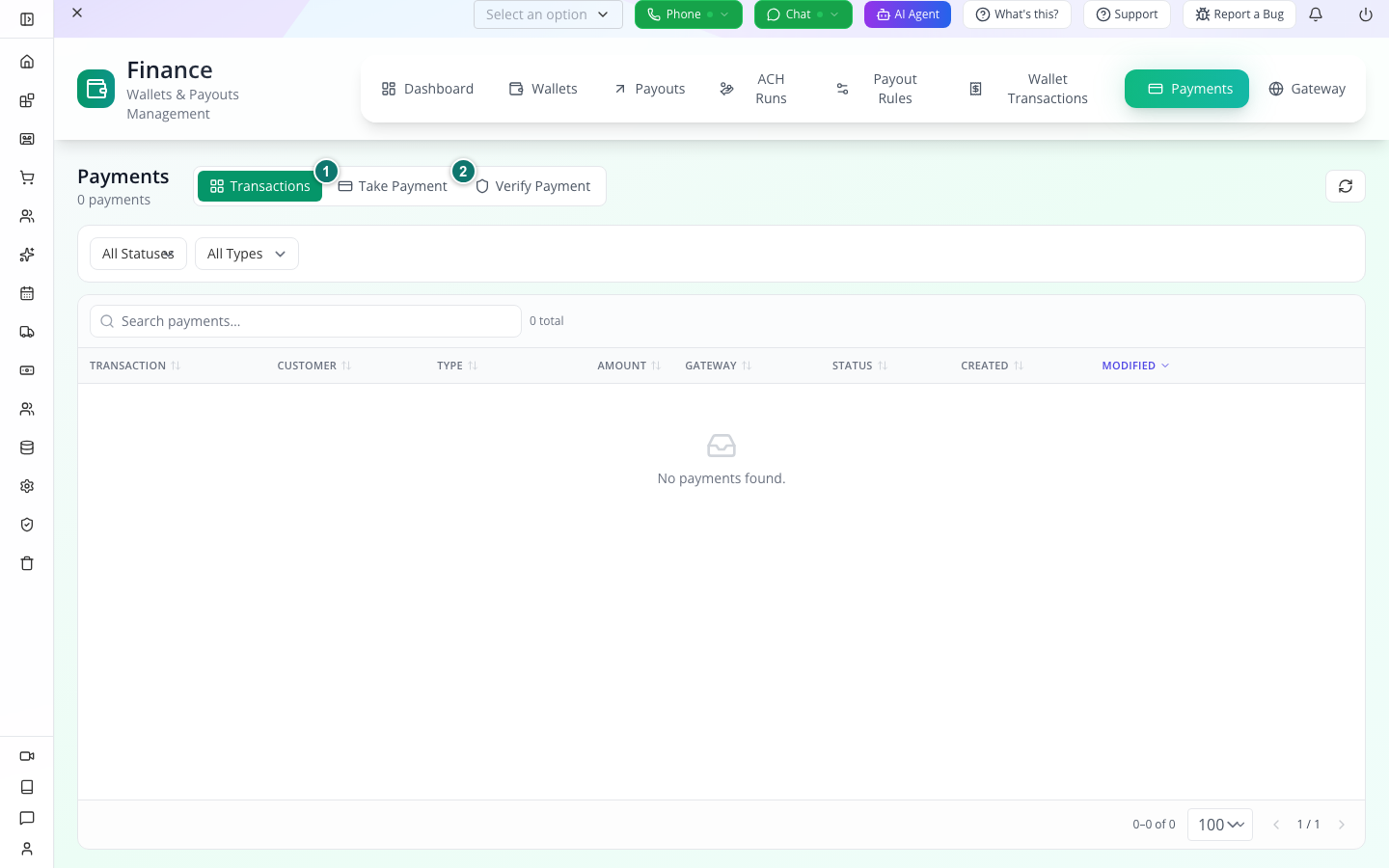This screenshot has height=868, width=1389.
Task: Sort by the Modified column header
Action: point(1135,366)
